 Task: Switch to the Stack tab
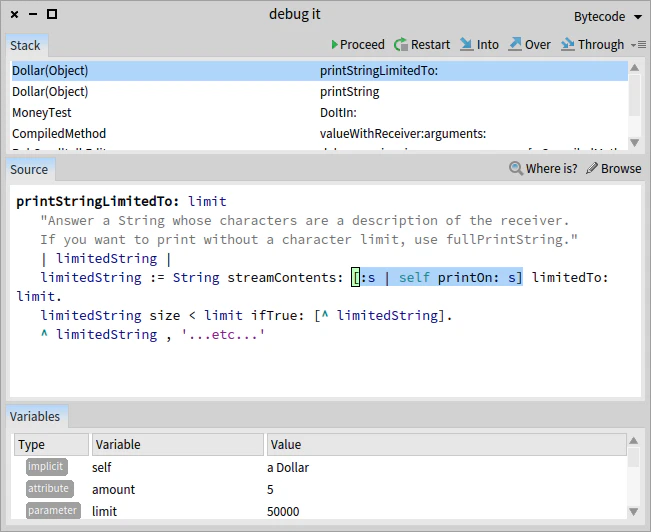[x=25, y=45]
